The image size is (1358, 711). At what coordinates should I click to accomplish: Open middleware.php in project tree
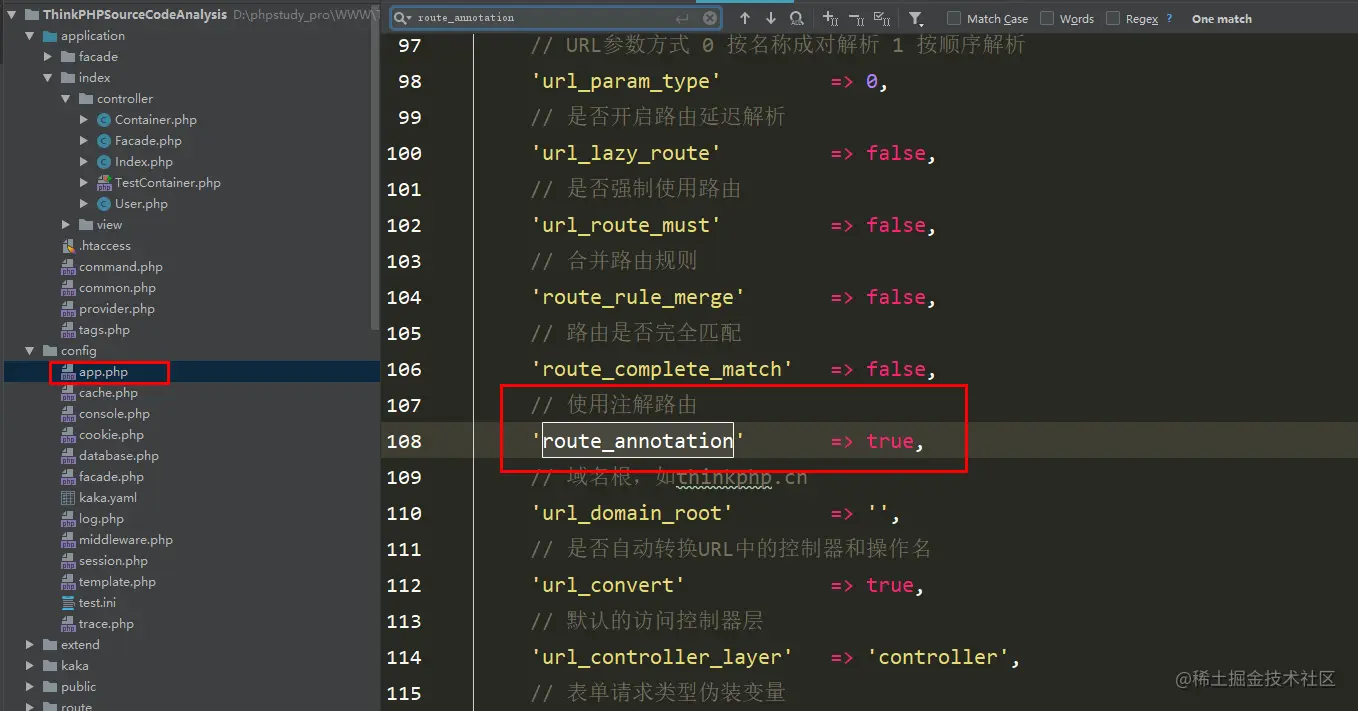click(126, 540)
